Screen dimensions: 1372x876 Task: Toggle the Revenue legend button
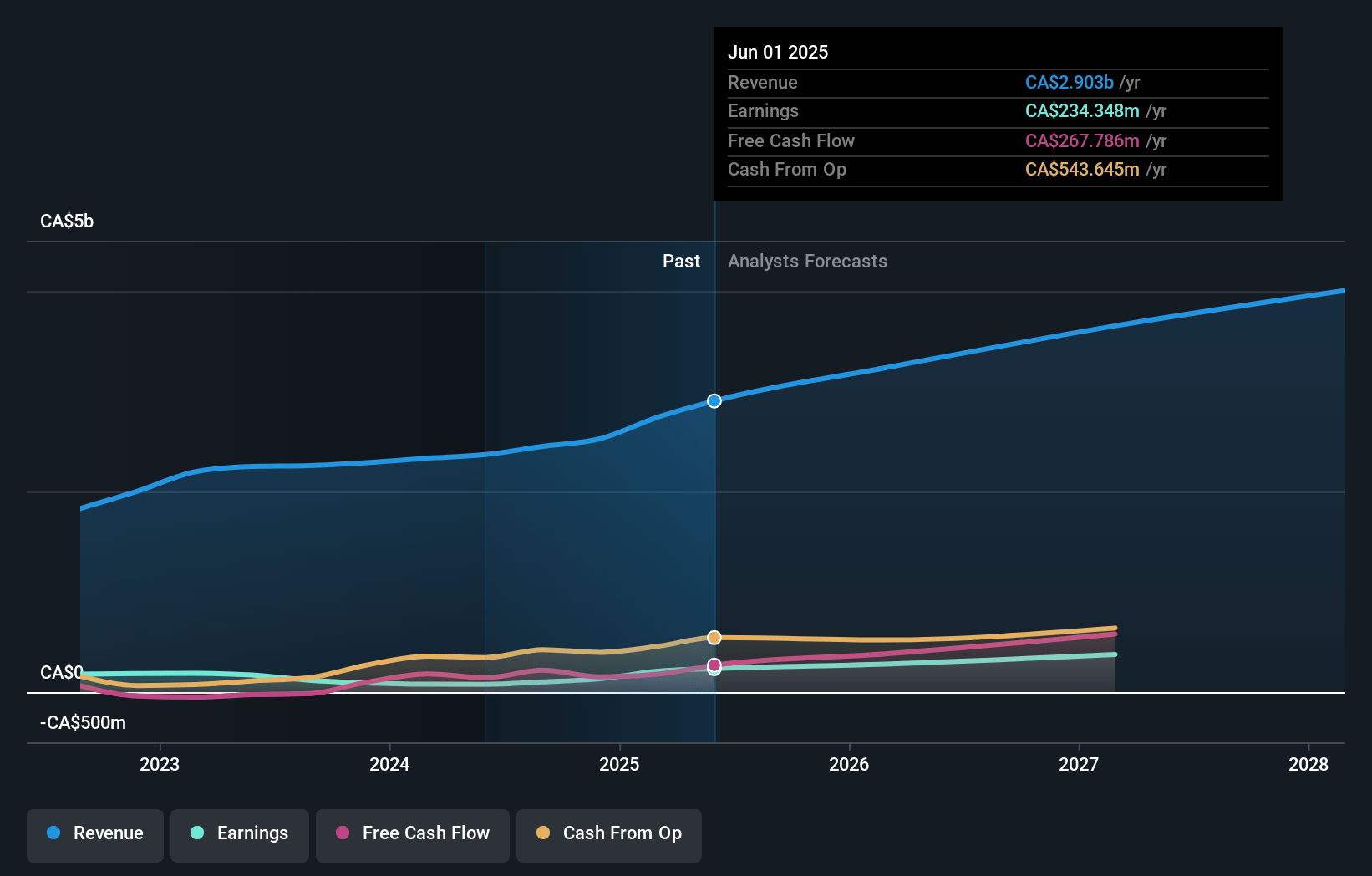[x=95, y=835]
